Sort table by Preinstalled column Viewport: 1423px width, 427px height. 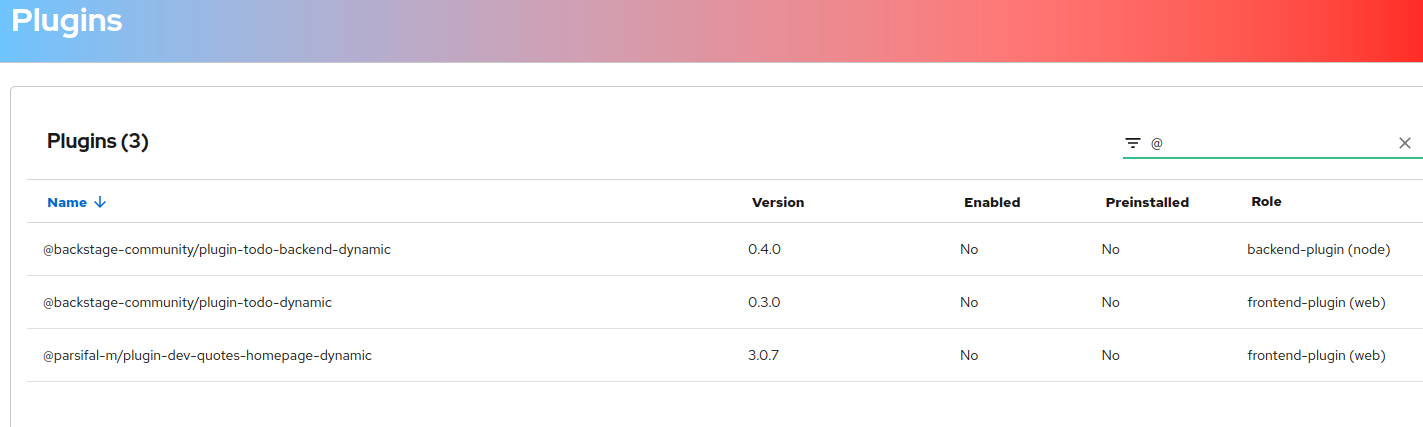tap(1146, 202)
